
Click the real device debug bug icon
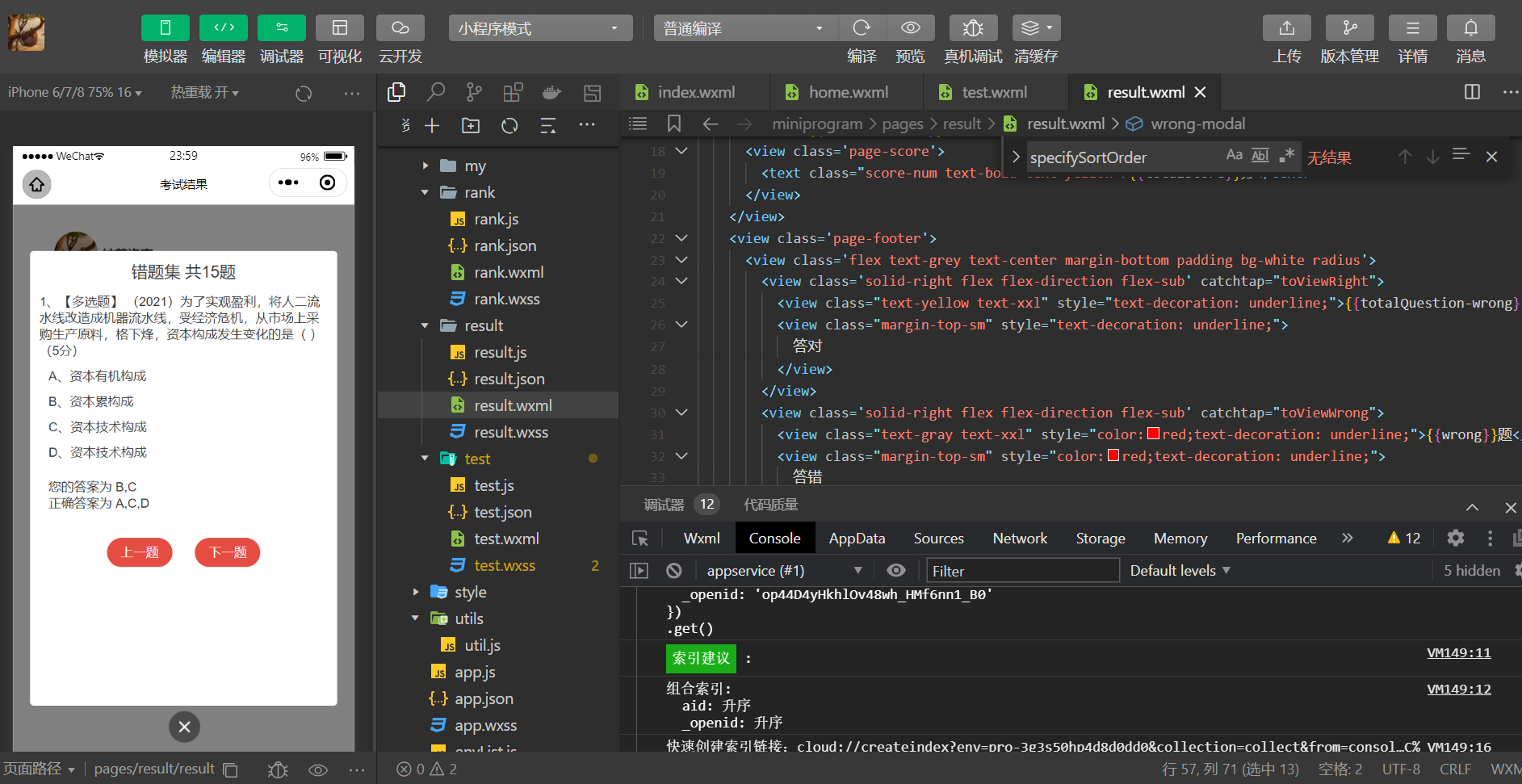coord(973,28)
